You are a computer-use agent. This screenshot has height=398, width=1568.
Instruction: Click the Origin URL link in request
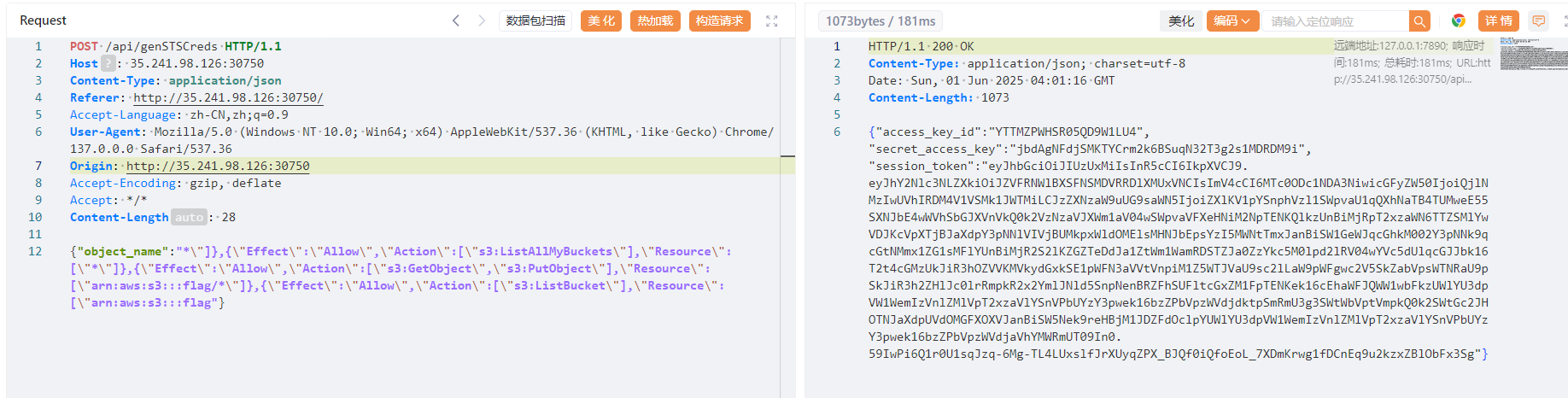218,166
